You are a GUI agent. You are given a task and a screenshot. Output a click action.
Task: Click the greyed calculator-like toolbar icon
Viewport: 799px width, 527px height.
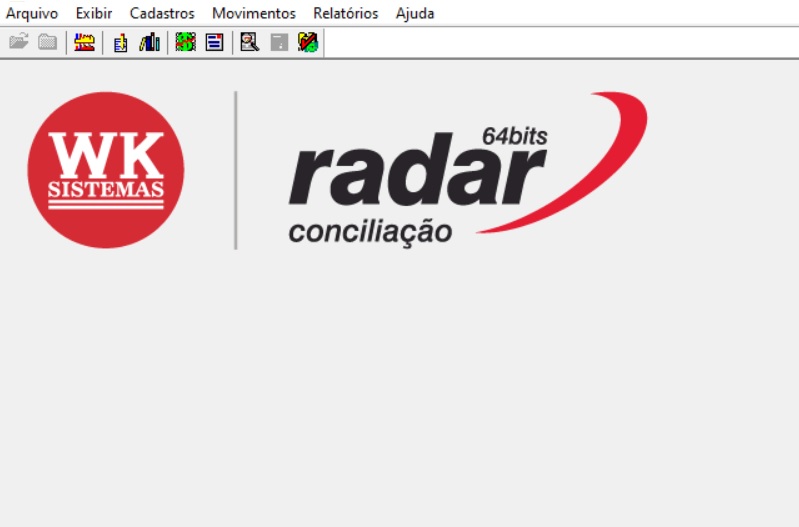click(279, 42)
